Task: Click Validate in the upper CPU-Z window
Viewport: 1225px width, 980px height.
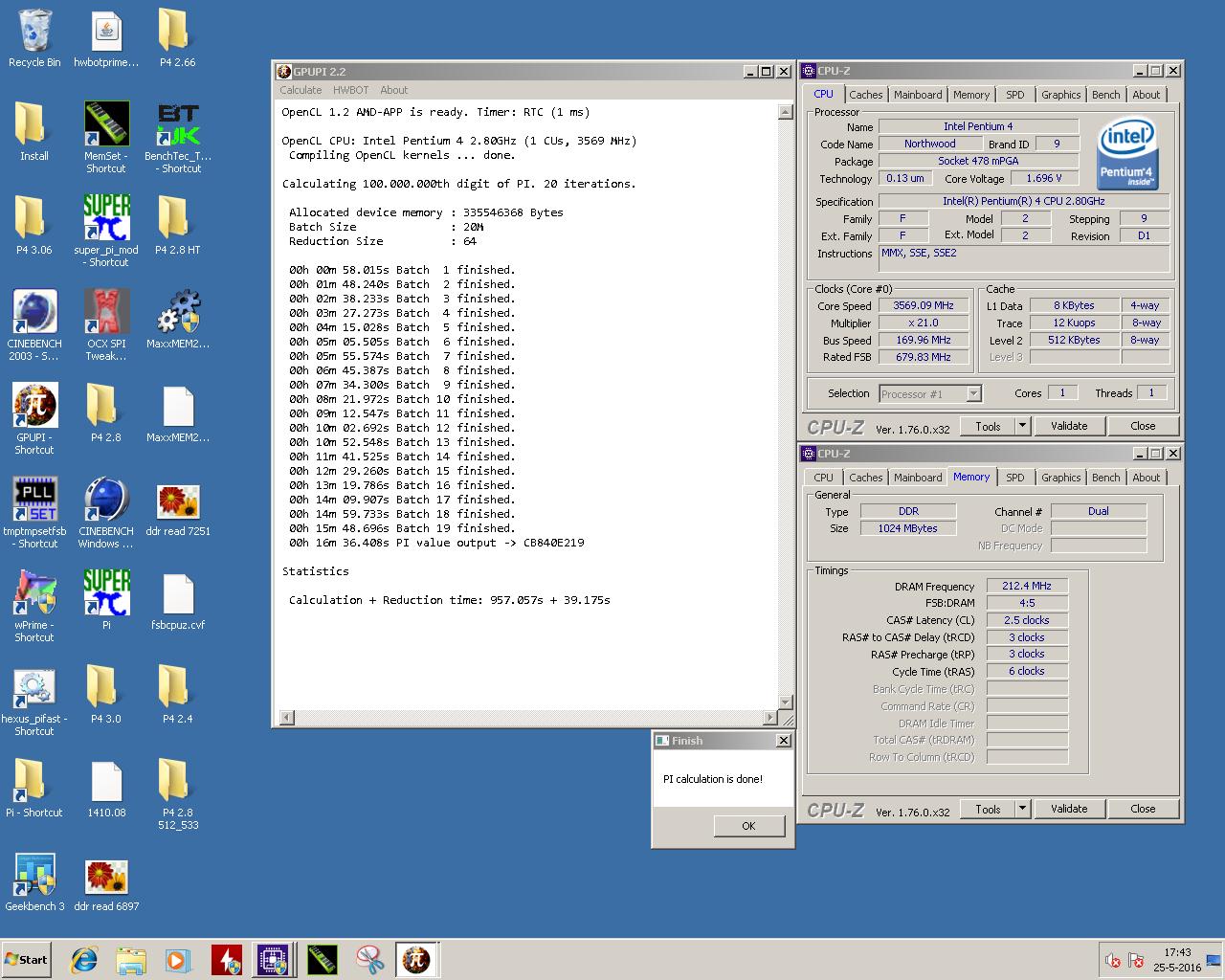Action: coord(1069,426)
